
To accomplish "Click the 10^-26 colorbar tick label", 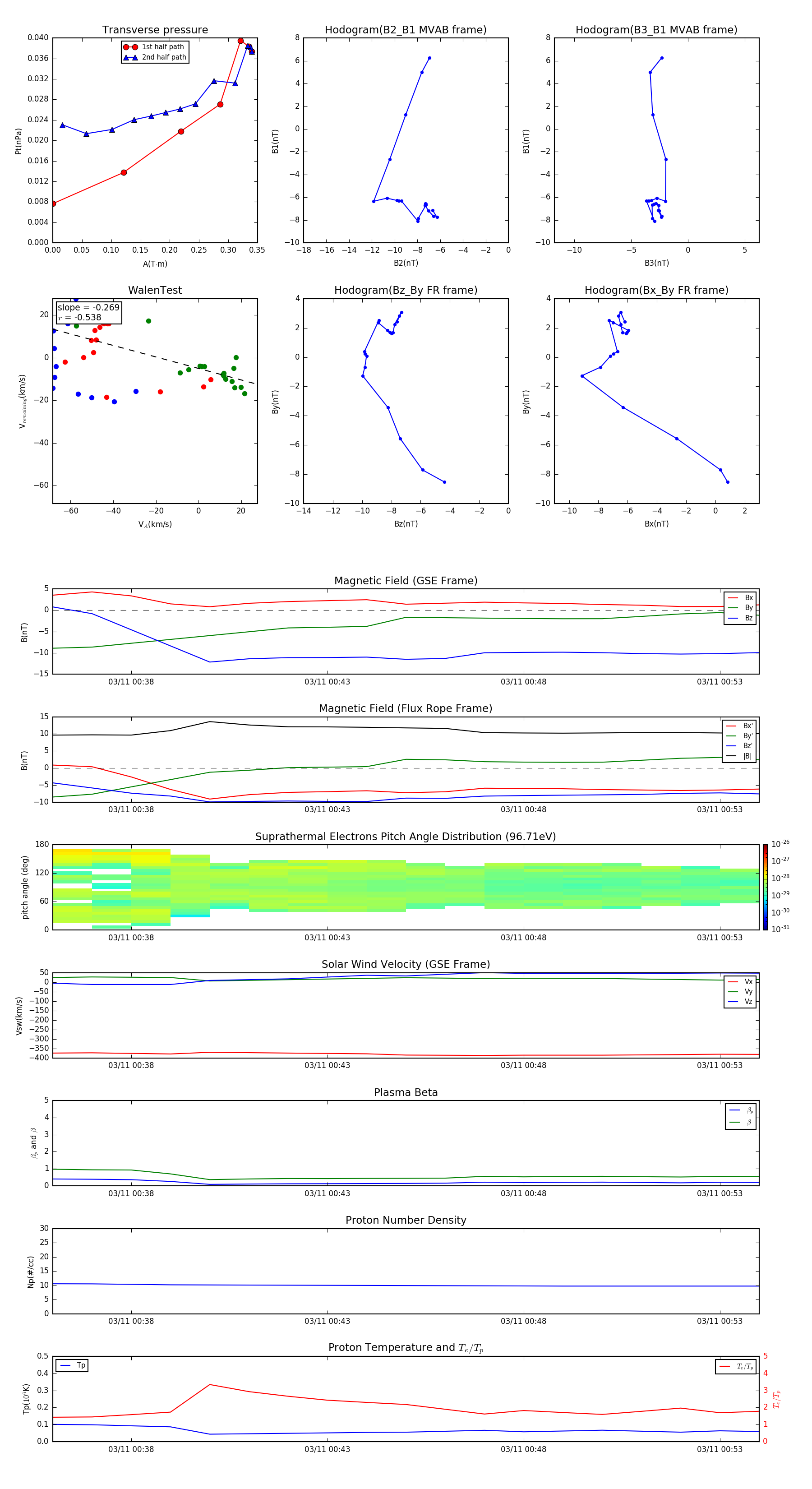I will pos(780,844).
